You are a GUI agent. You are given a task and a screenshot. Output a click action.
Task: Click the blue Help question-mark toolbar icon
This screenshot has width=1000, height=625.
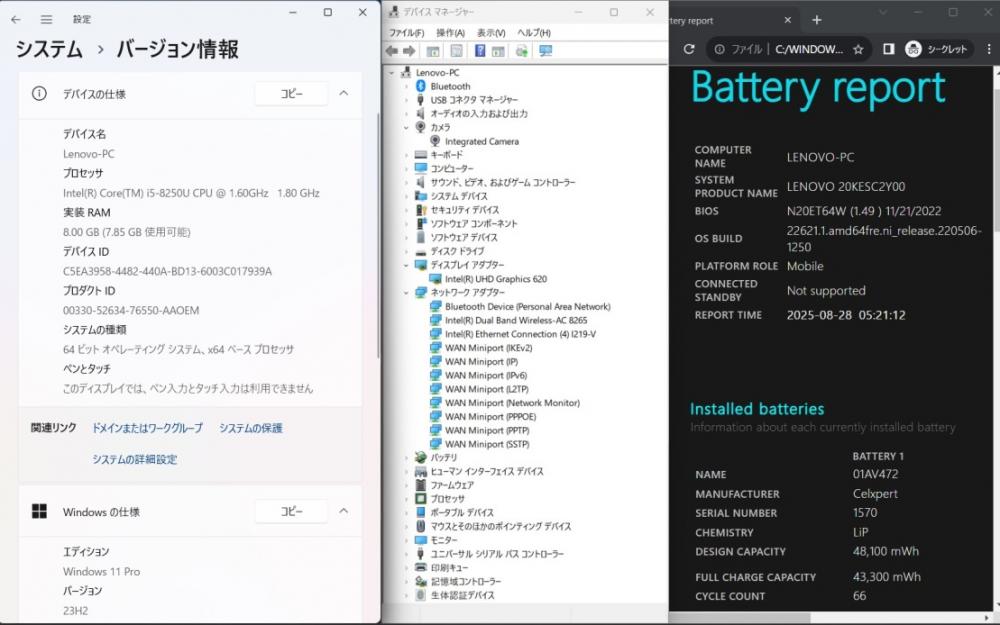click(480, 51)
